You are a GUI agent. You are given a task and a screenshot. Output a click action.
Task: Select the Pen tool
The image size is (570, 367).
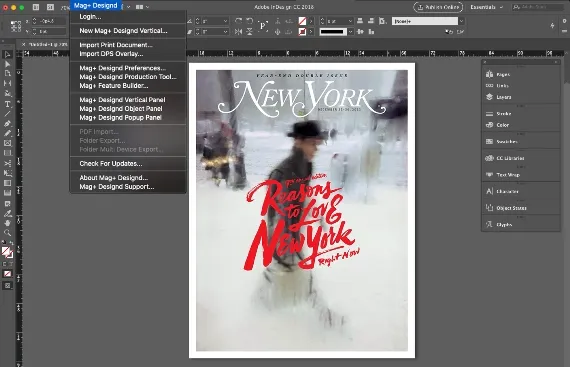point(7,124)
